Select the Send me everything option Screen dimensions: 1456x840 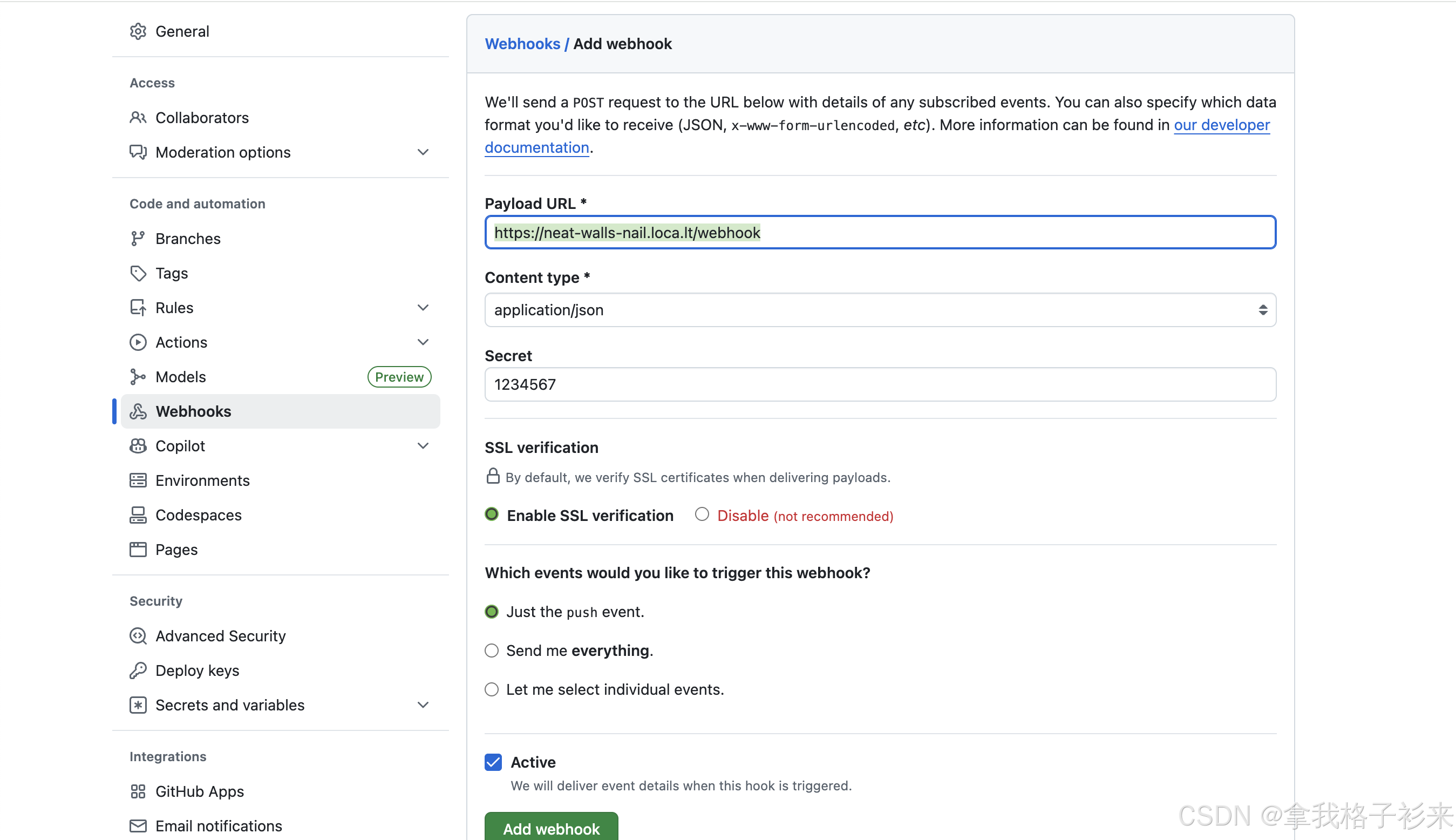tap(491, 651)
